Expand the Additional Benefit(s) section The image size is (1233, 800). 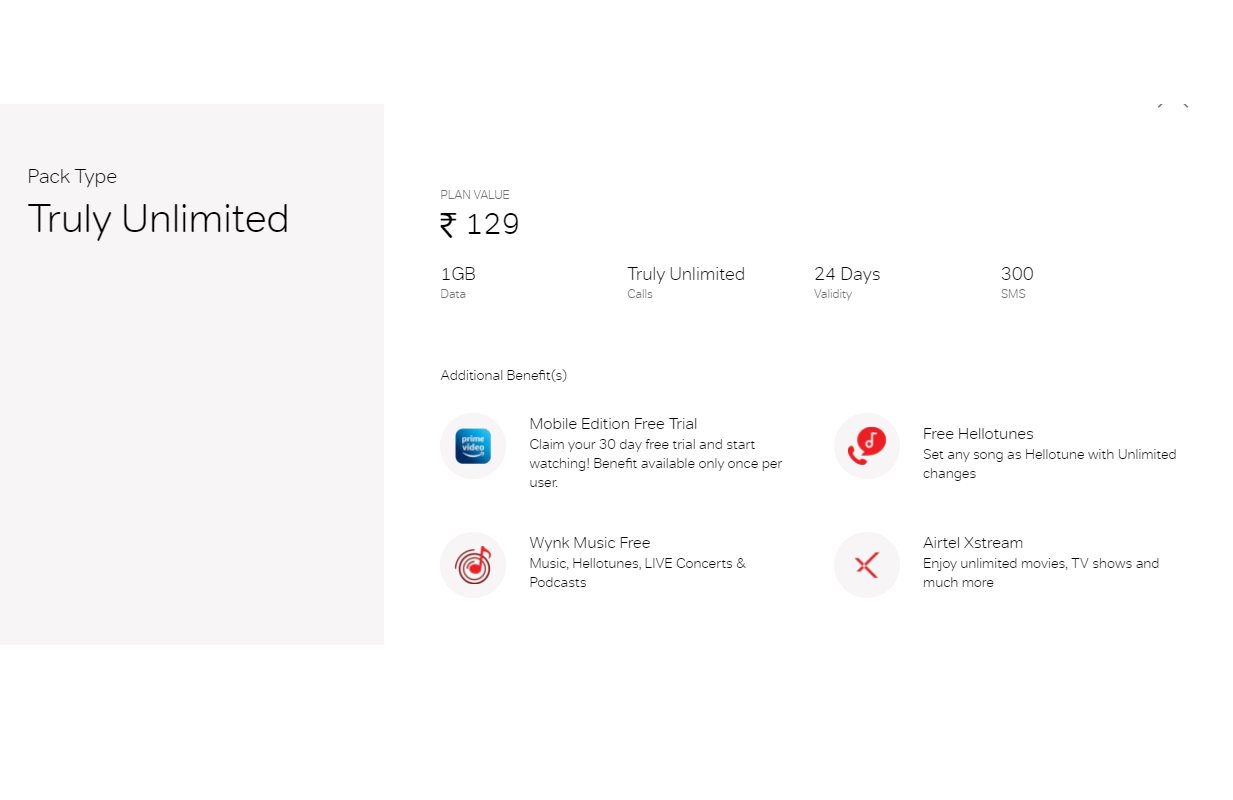click(x=503, y=375)
